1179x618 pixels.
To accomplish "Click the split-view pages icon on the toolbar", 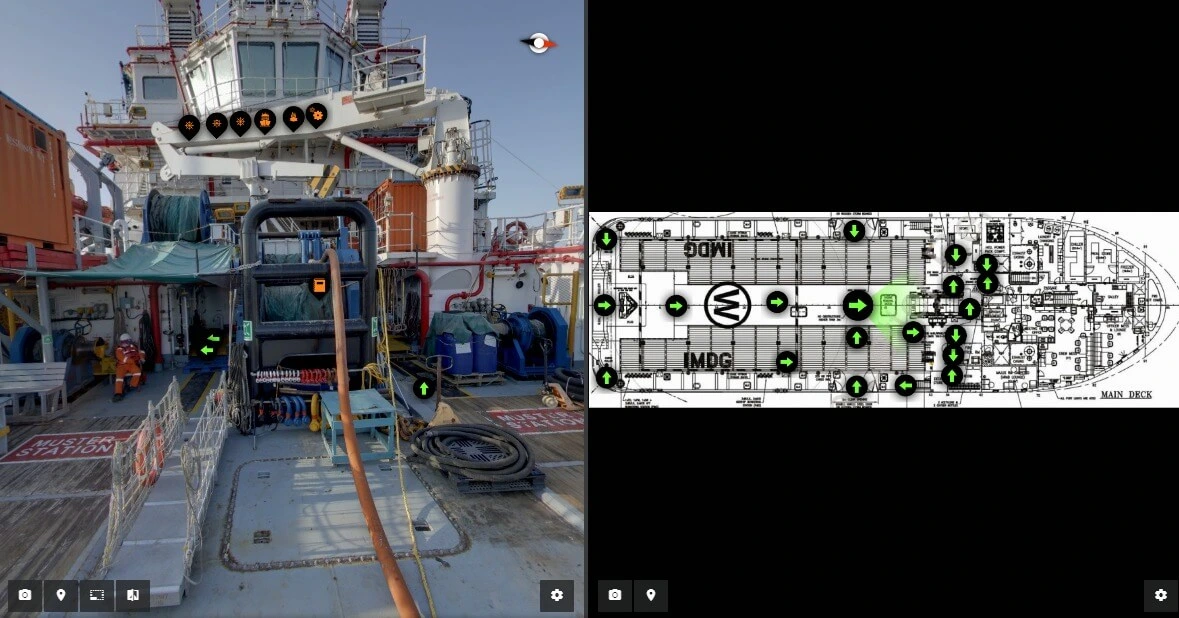I will 133,595.
